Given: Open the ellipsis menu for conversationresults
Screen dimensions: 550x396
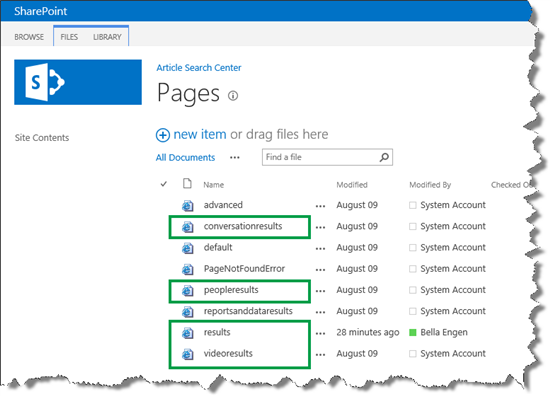Looking at the screenshot, I should tap(320, 228).
